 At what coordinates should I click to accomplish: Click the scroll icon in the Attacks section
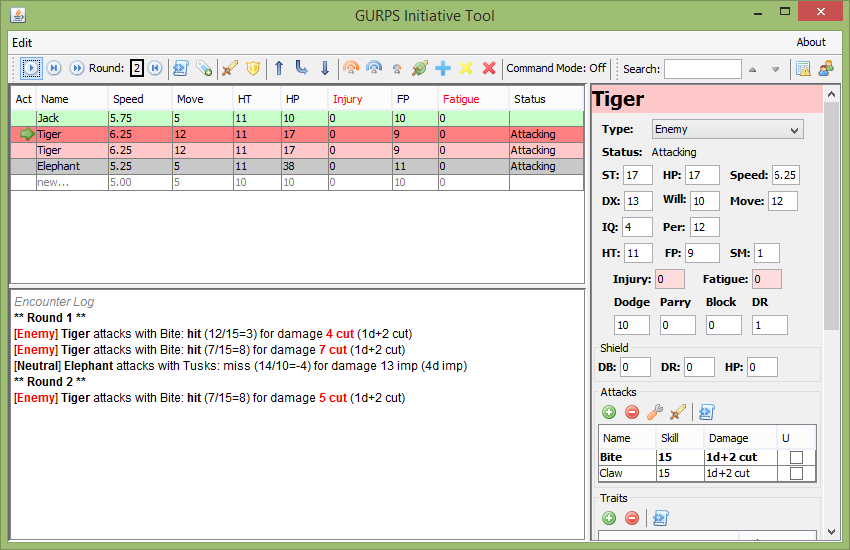click(706, 412)
